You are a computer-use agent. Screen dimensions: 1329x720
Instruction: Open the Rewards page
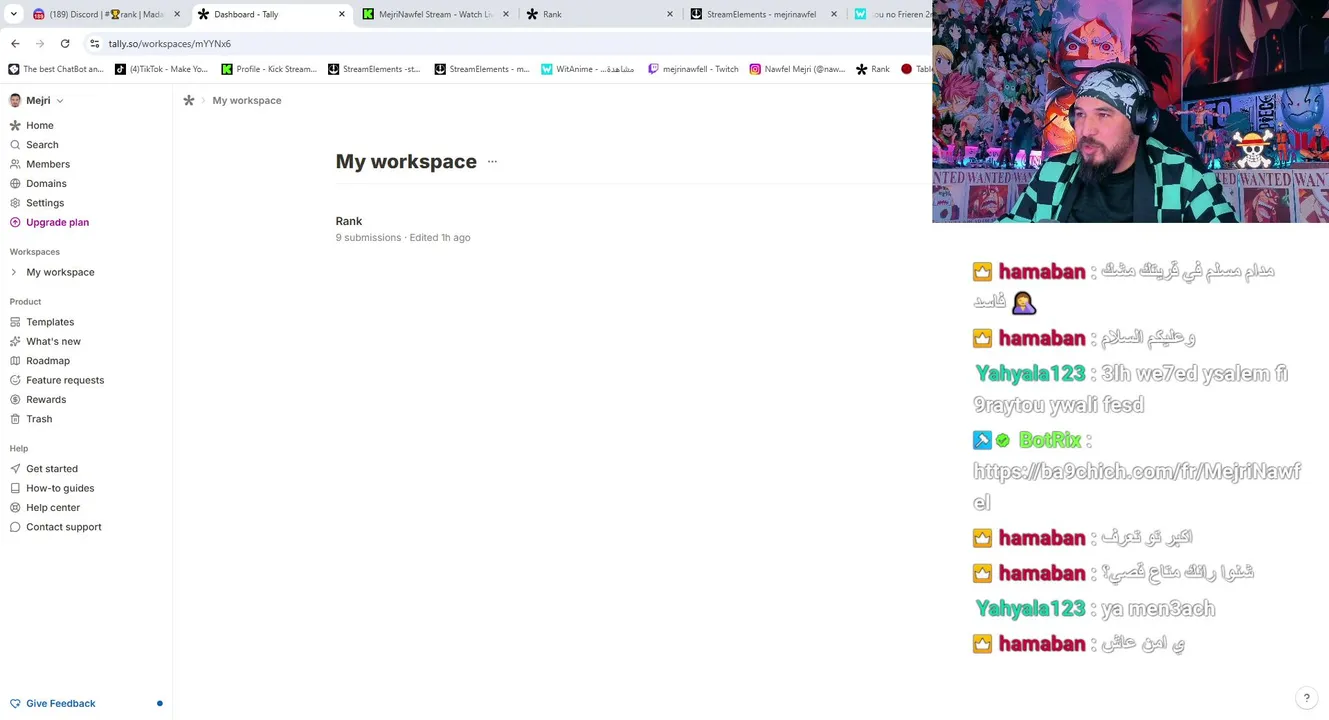[46, 399]
